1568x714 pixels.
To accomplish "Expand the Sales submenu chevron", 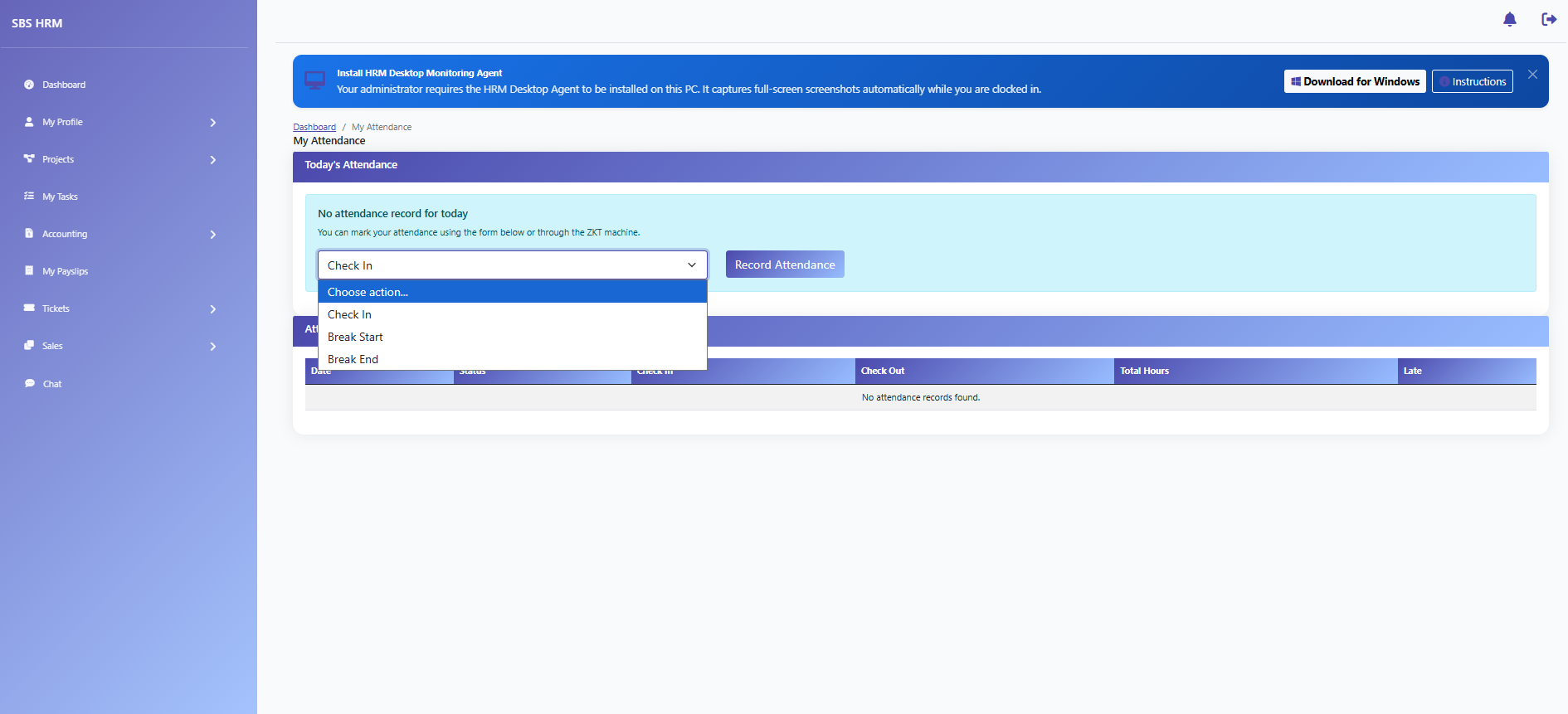I will [x=213, y=347].
